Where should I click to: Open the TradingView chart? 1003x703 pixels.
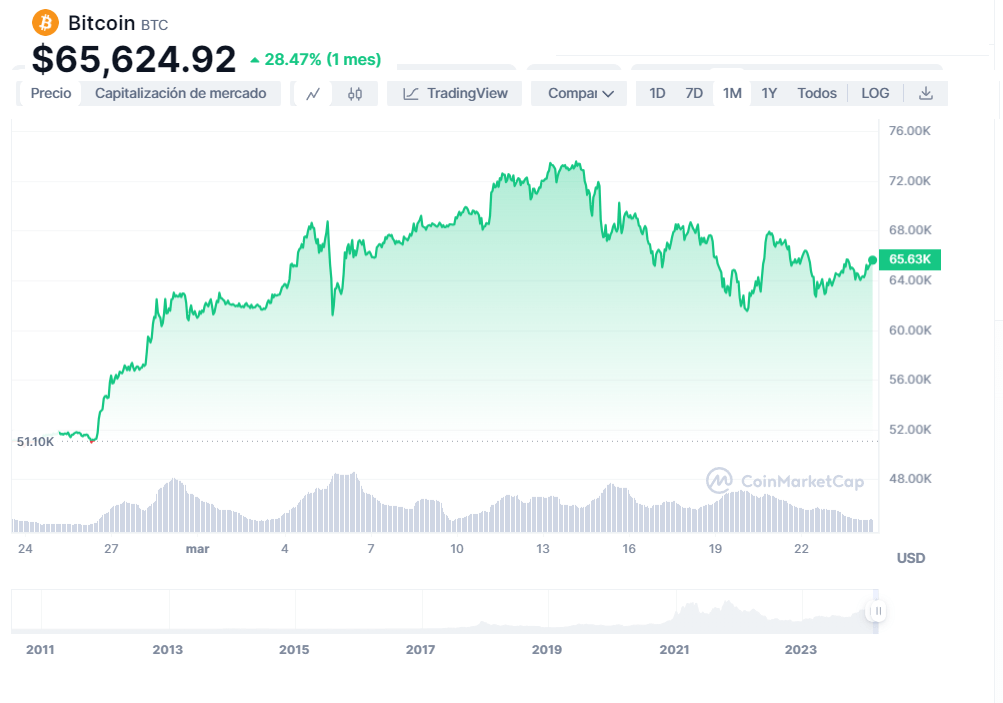click(455, 93)
